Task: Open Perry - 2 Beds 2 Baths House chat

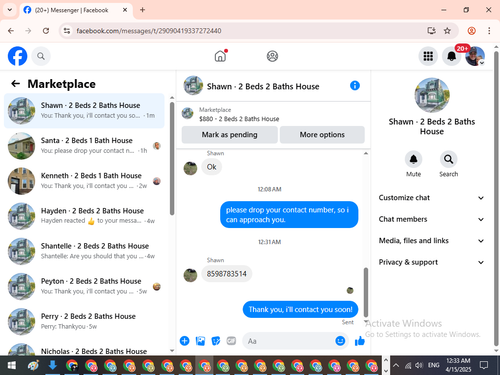Action: pos(84,321)
